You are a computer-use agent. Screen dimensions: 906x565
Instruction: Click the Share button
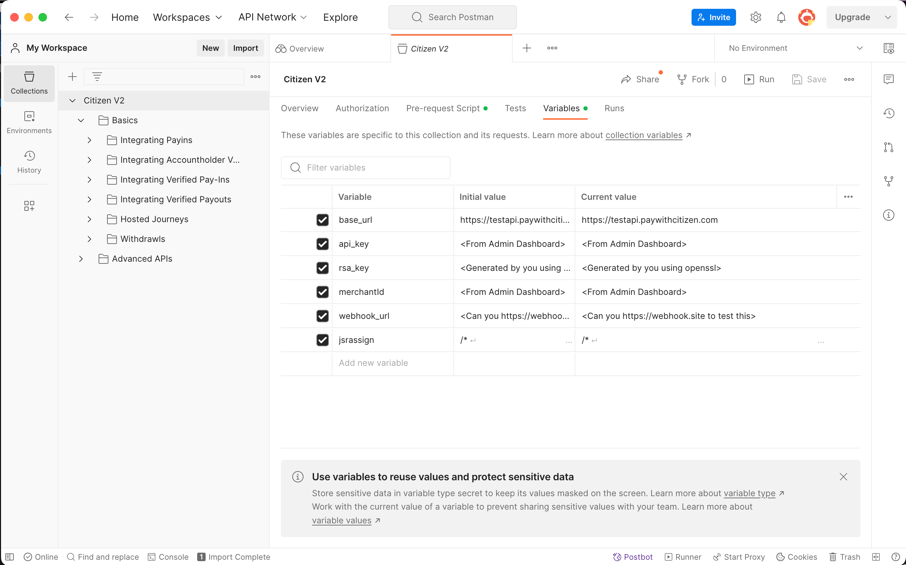click(640, 79)
